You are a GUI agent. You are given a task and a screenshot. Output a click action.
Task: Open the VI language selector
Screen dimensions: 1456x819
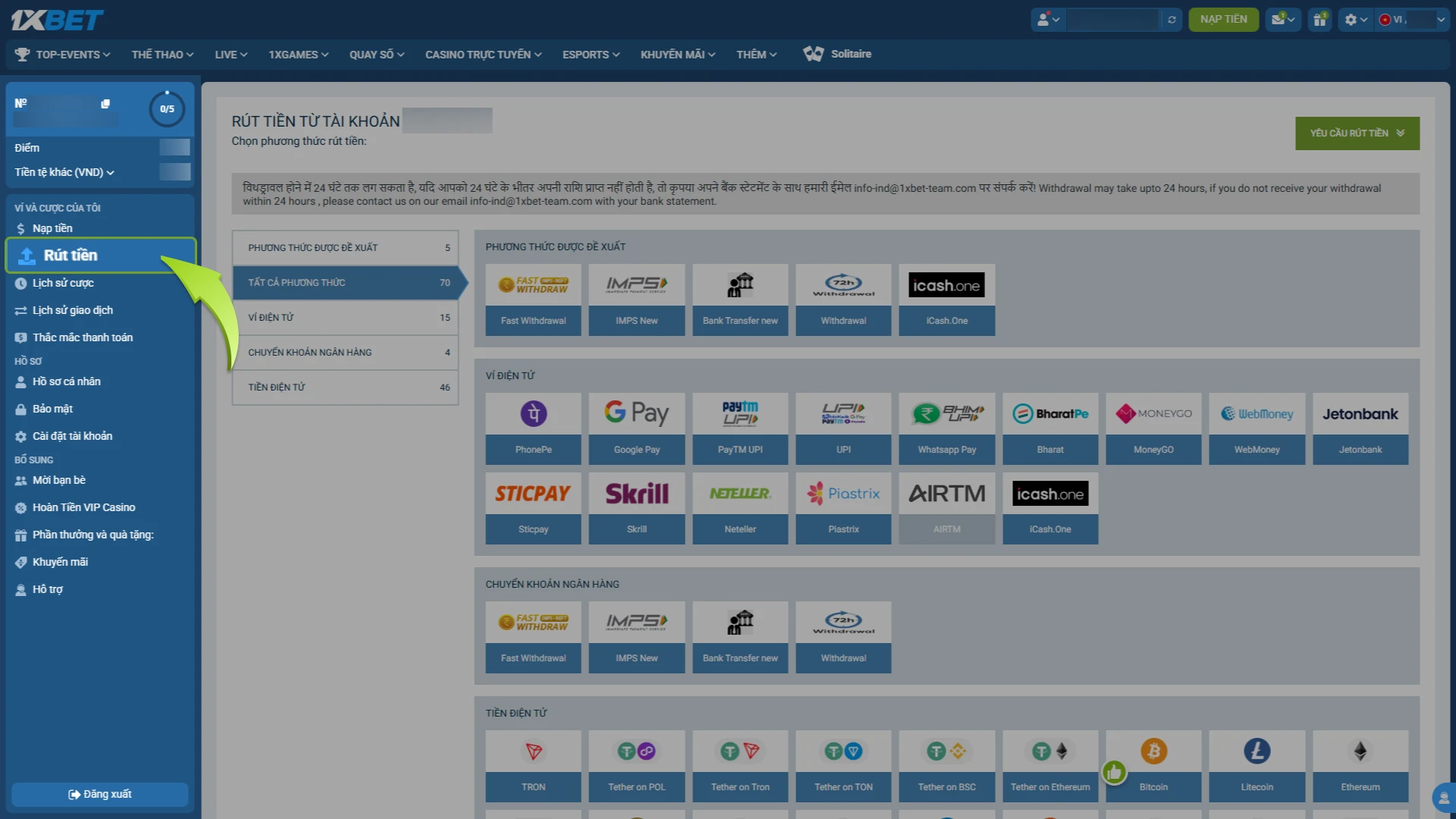[x=1413, y=20]
